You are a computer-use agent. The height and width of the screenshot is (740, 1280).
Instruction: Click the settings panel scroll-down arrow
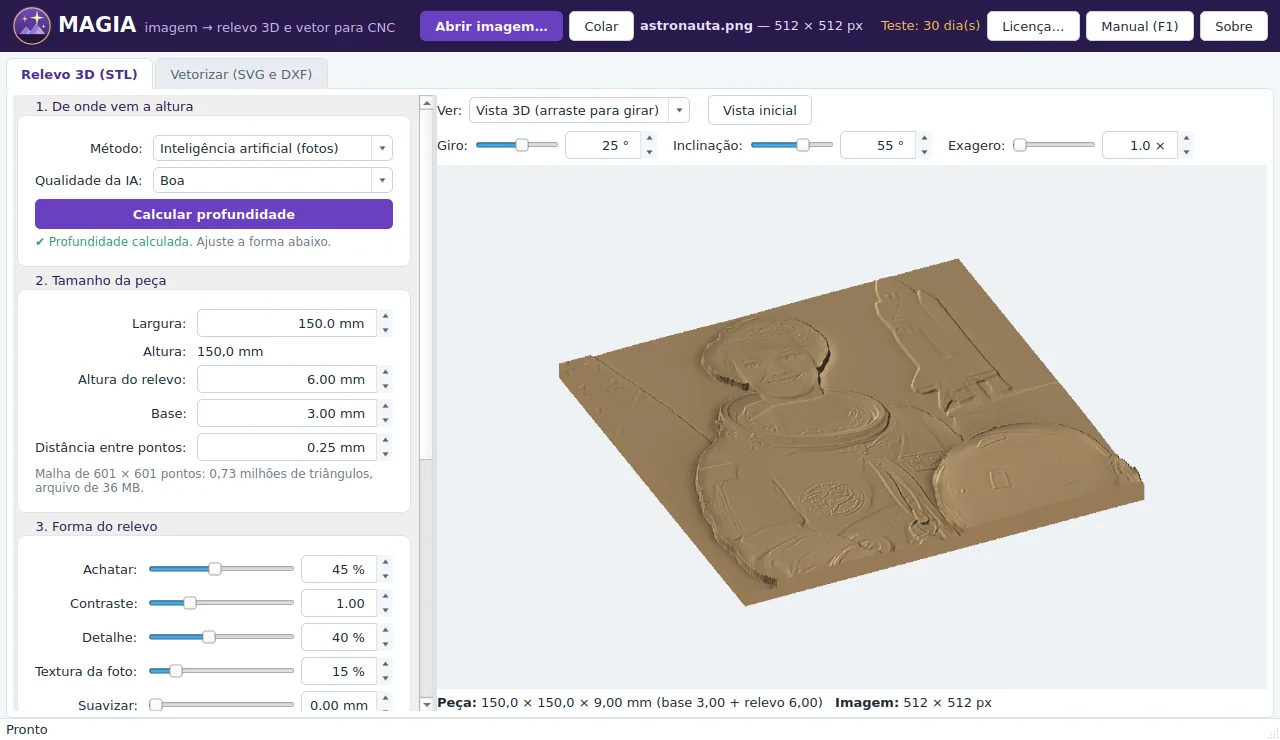(426, 704)
